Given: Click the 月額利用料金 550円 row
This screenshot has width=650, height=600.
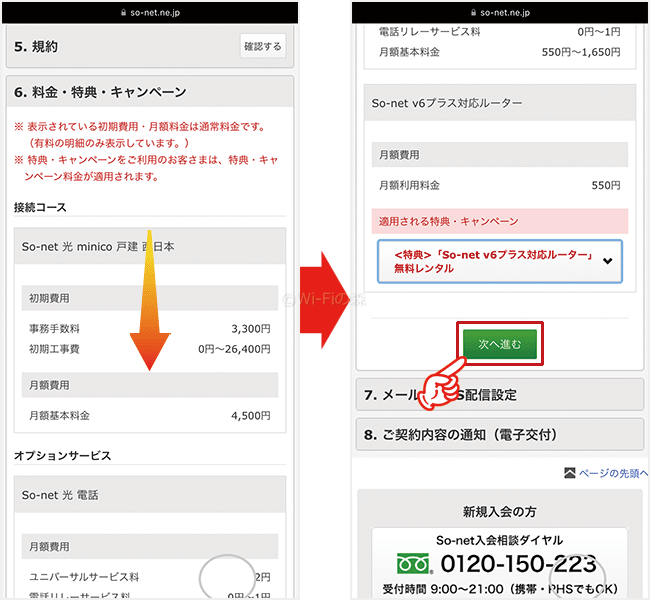Looking at the screenshot, I should point(500,185).
